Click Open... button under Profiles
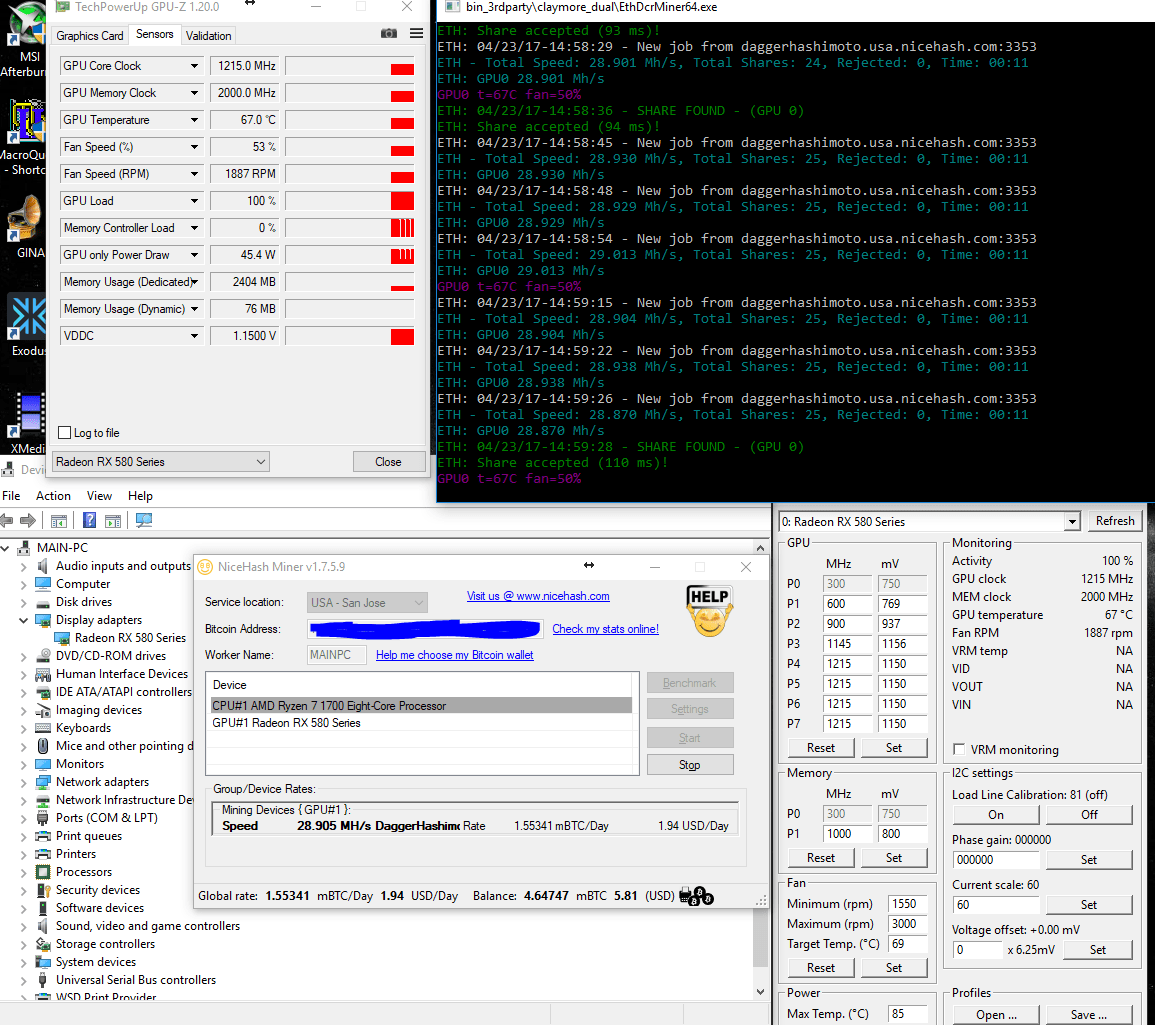 click(x=996, y=1015)
